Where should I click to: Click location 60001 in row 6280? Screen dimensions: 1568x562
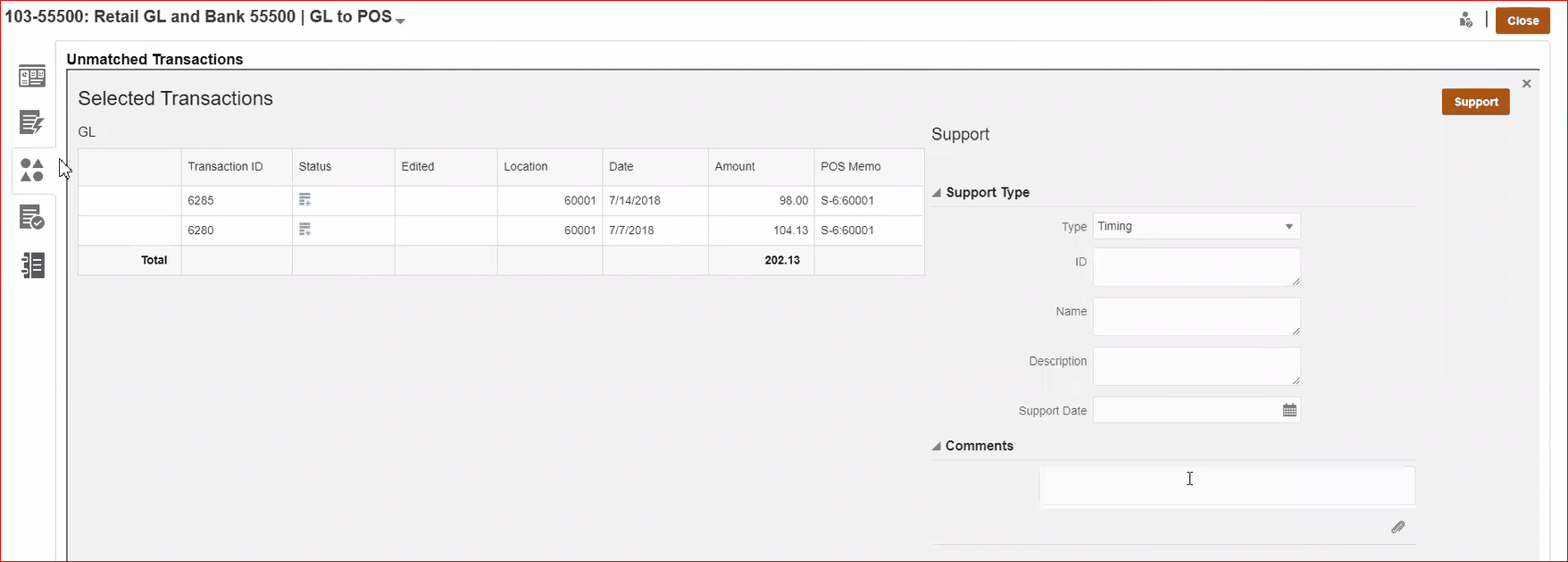click(x=550, y=231)
